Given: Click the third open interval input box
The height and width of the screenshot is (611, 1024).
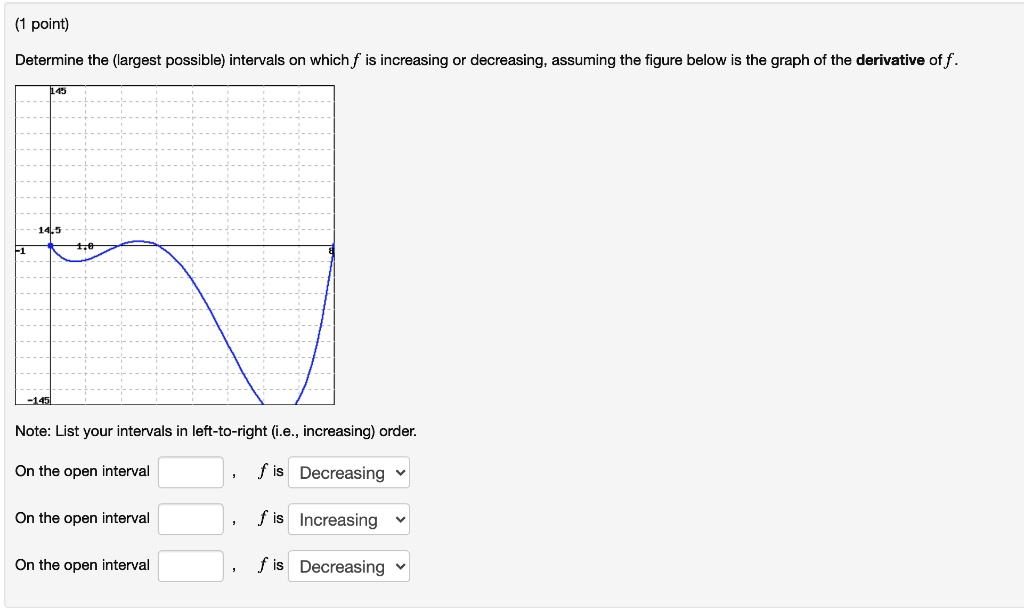Looking at the screenshot, I should point(190,565).
